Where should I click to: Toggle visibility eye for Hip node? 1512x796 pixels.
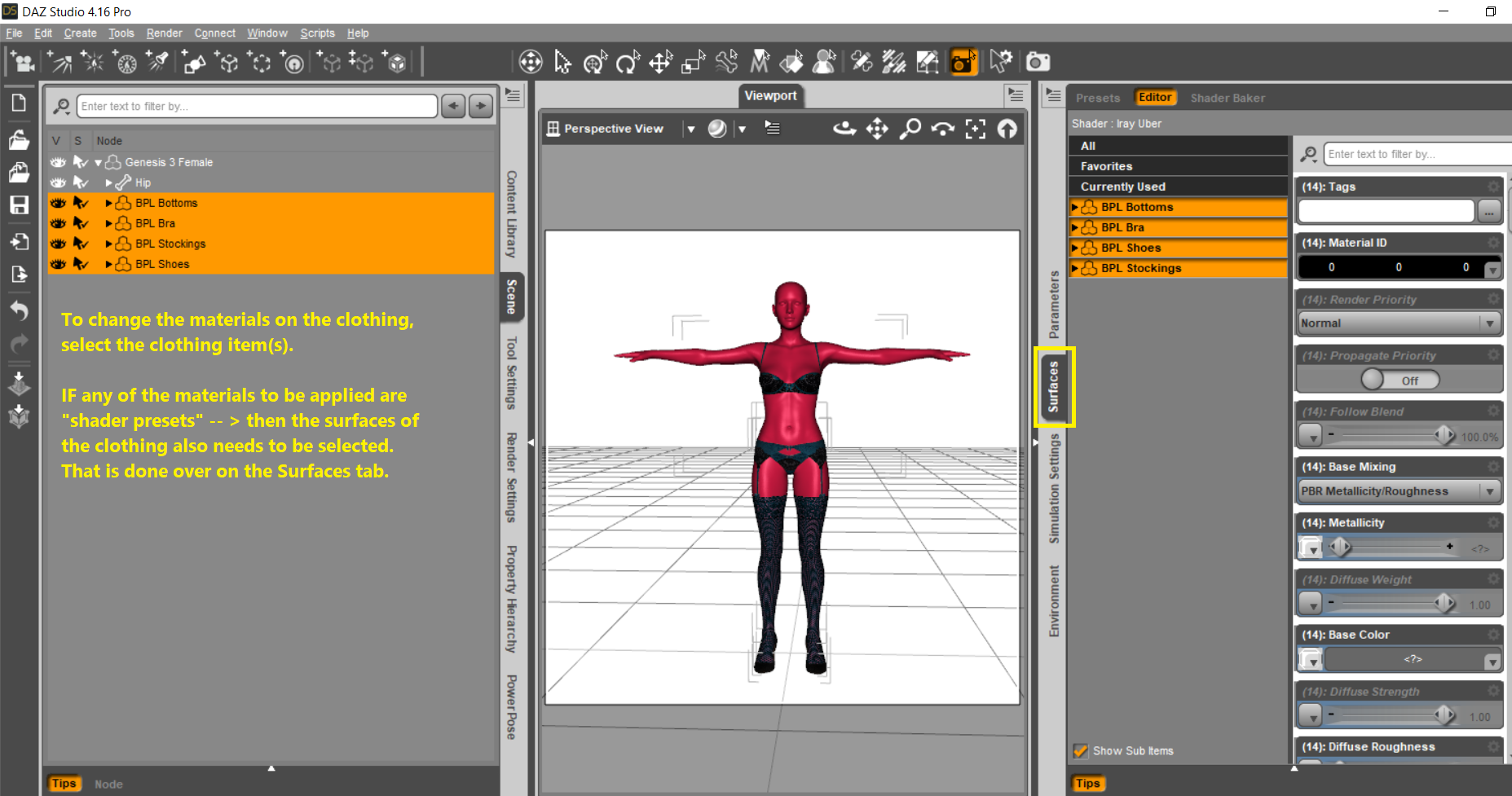58,183
